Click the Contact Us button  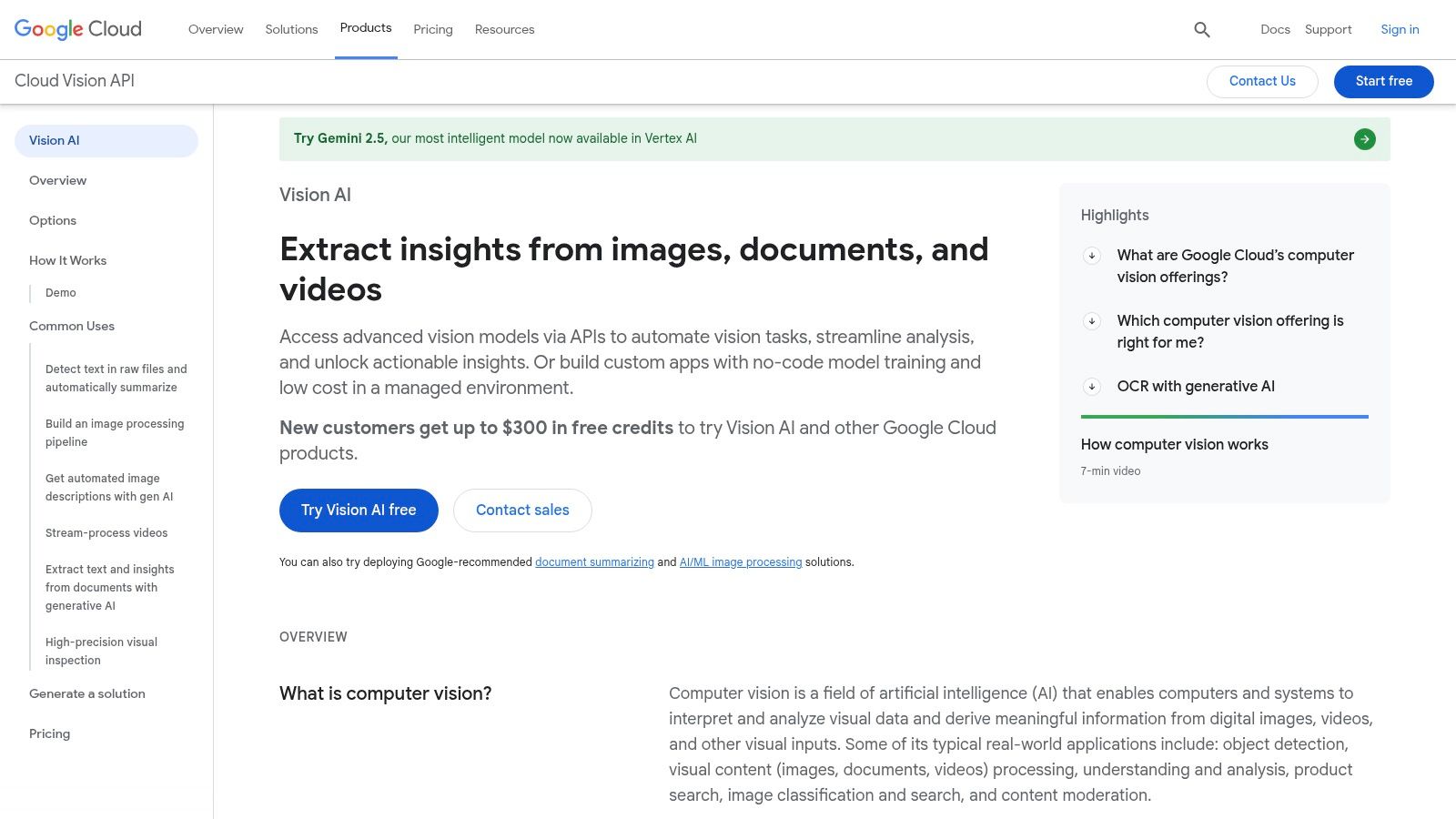(x=1262, y=81)
